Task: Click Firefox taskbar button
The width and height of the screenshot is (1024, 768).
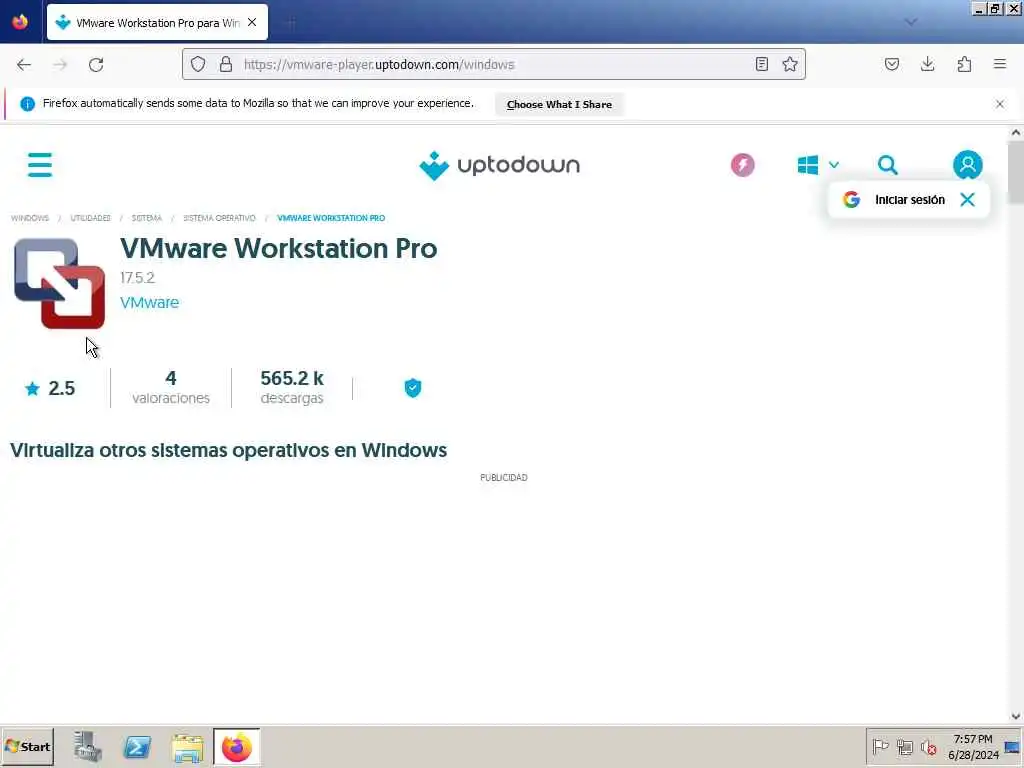Action: click(236, 747)
